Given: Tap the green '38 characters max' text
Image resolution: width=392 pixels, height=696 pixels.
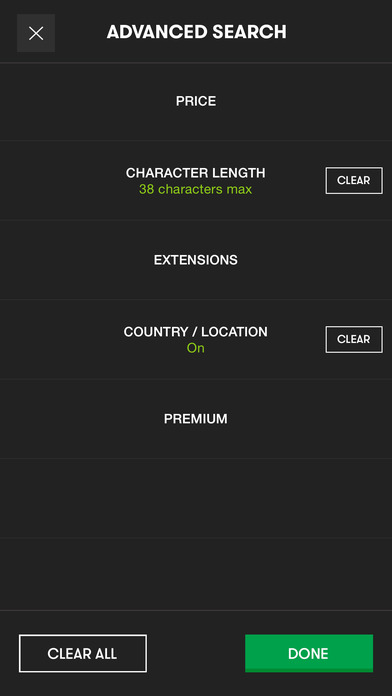Looking at the screenshot, I should (195, 190).
